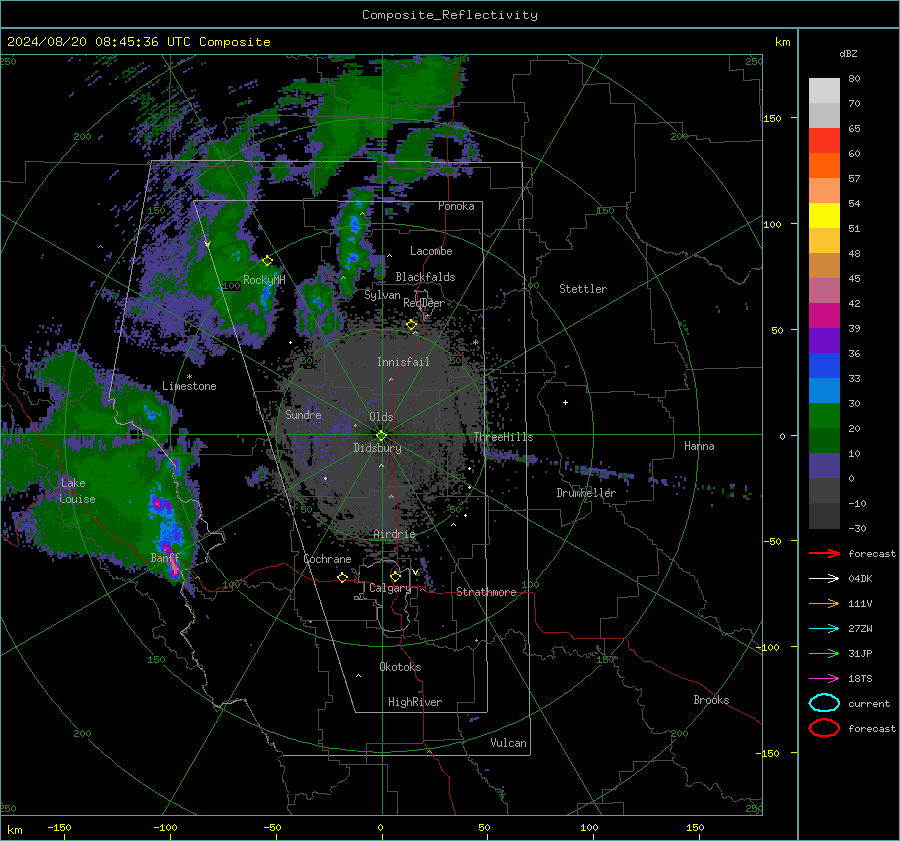Click the Calgary city label
The height and width of the screenshot is (841, 900).
tap(390, 588)
